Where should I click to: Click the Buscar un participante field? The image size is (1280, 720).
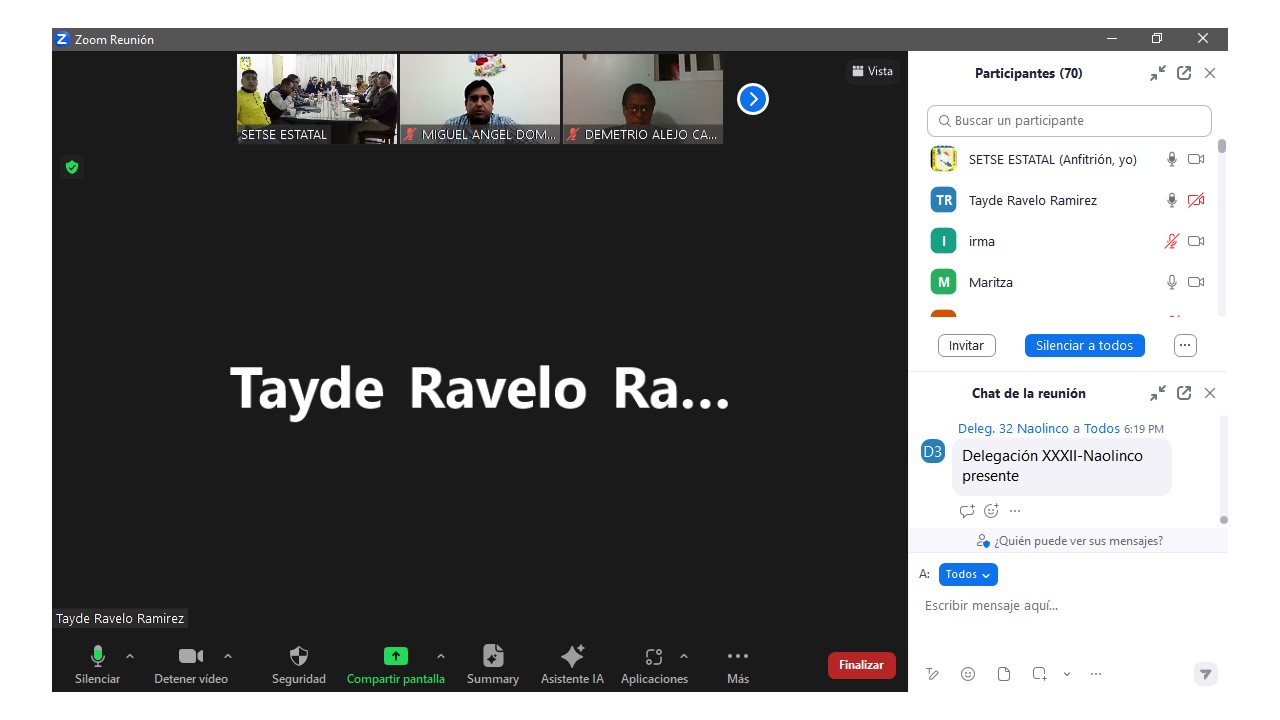pyautogui.click(x=1069, y=121)
